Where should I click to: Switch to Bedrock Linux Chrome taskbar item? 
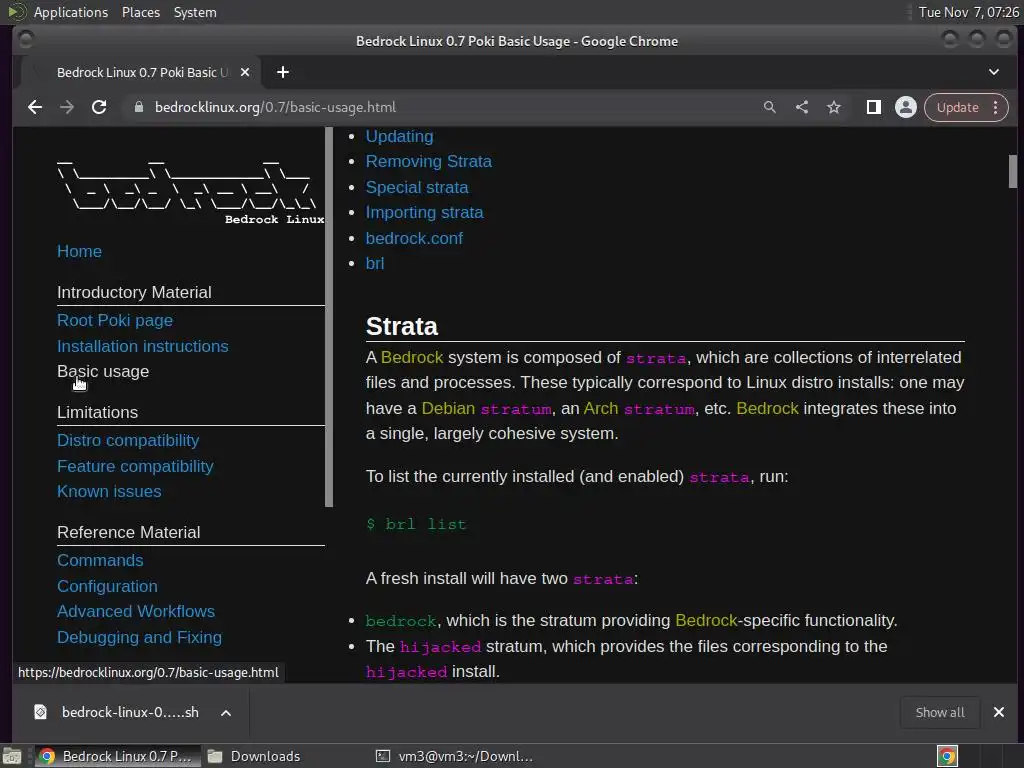point(116,756)
